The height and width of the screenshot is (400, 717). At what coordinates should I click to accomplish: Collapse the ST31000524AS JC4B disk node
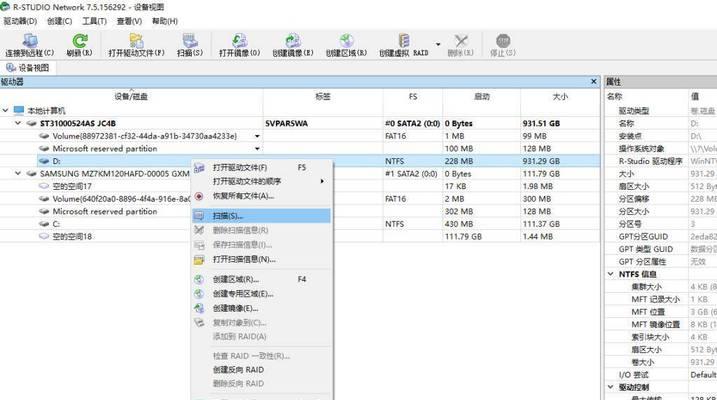click(18, 123)
